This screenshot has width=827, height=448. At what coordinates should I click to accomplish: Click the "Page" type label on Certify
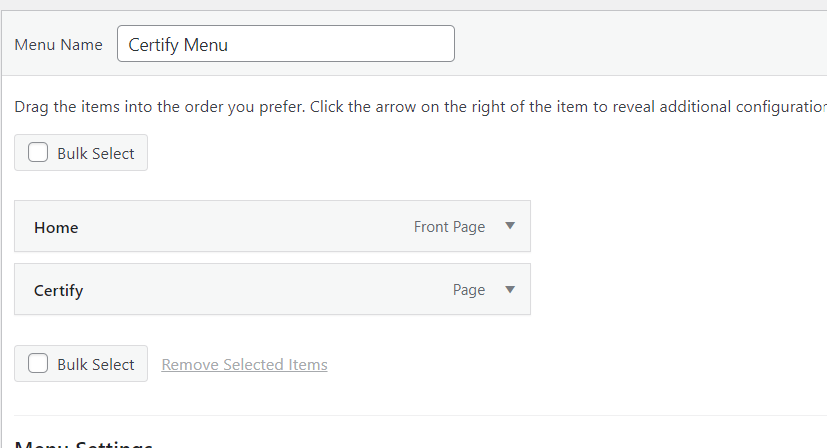(468, 290)
